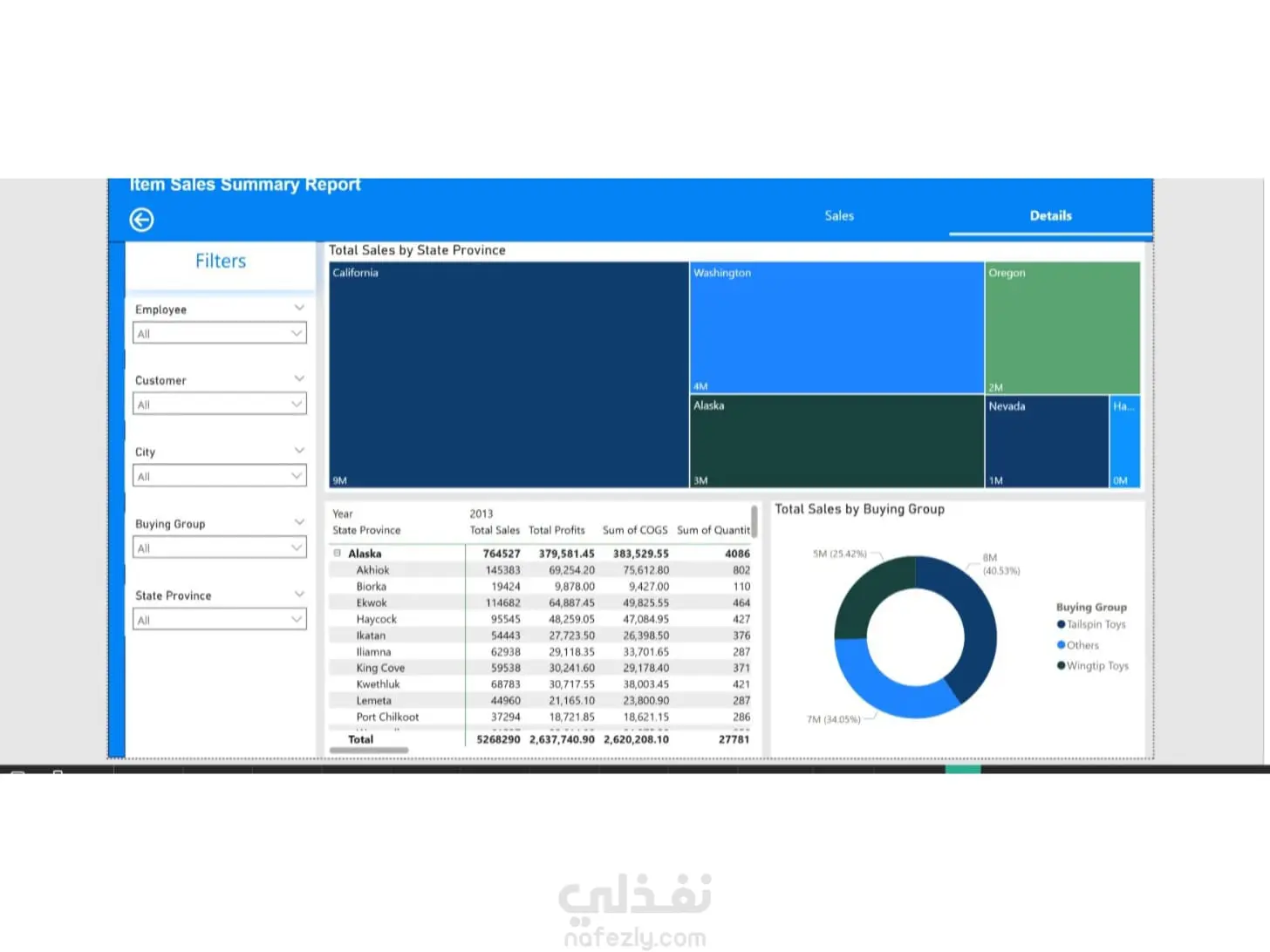This screenshot has height=952, width=1270.
Task: Click the Total row label
Action: 360,739
